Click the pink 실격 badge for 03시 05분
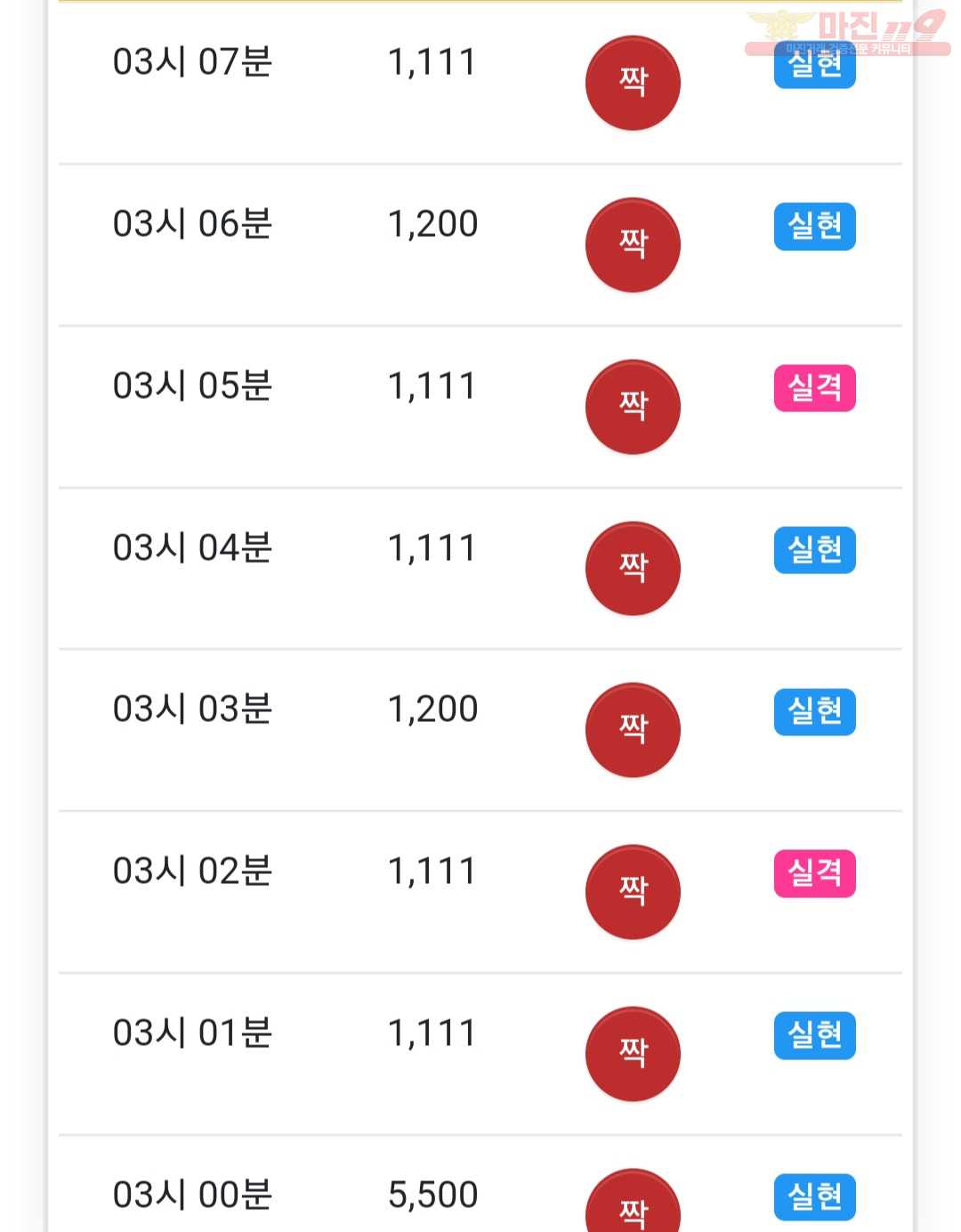 tap(815, 388)
